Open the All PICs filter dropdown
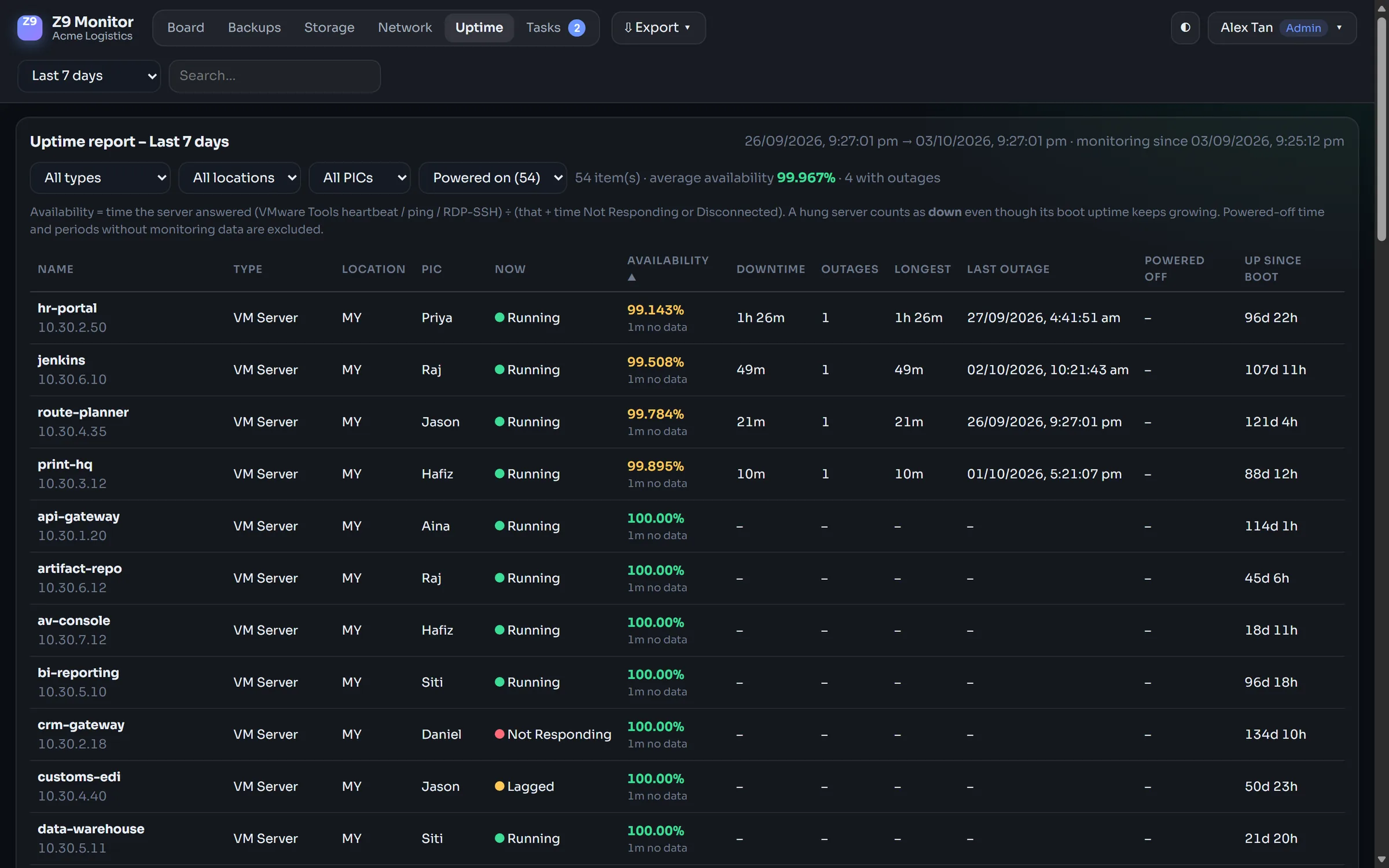The height and width of the screenshot is (868, 1389). coord(359,178)
